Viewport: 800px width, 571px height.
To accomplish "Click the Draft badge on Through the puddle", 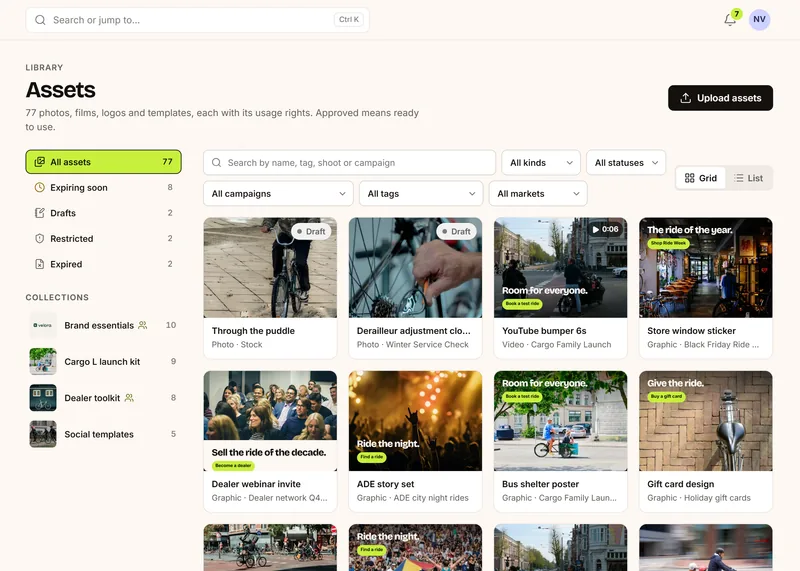I will pyautogui.click(x=311, y=231).
